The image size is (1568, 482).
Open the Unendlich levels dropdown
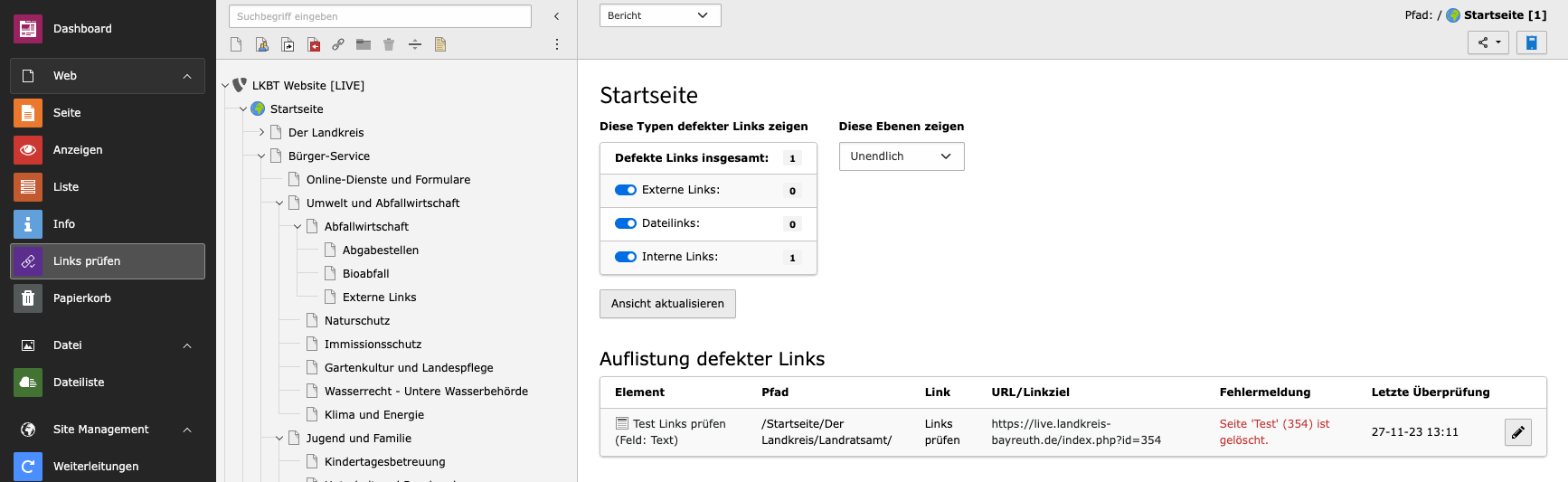click(901, 156)
